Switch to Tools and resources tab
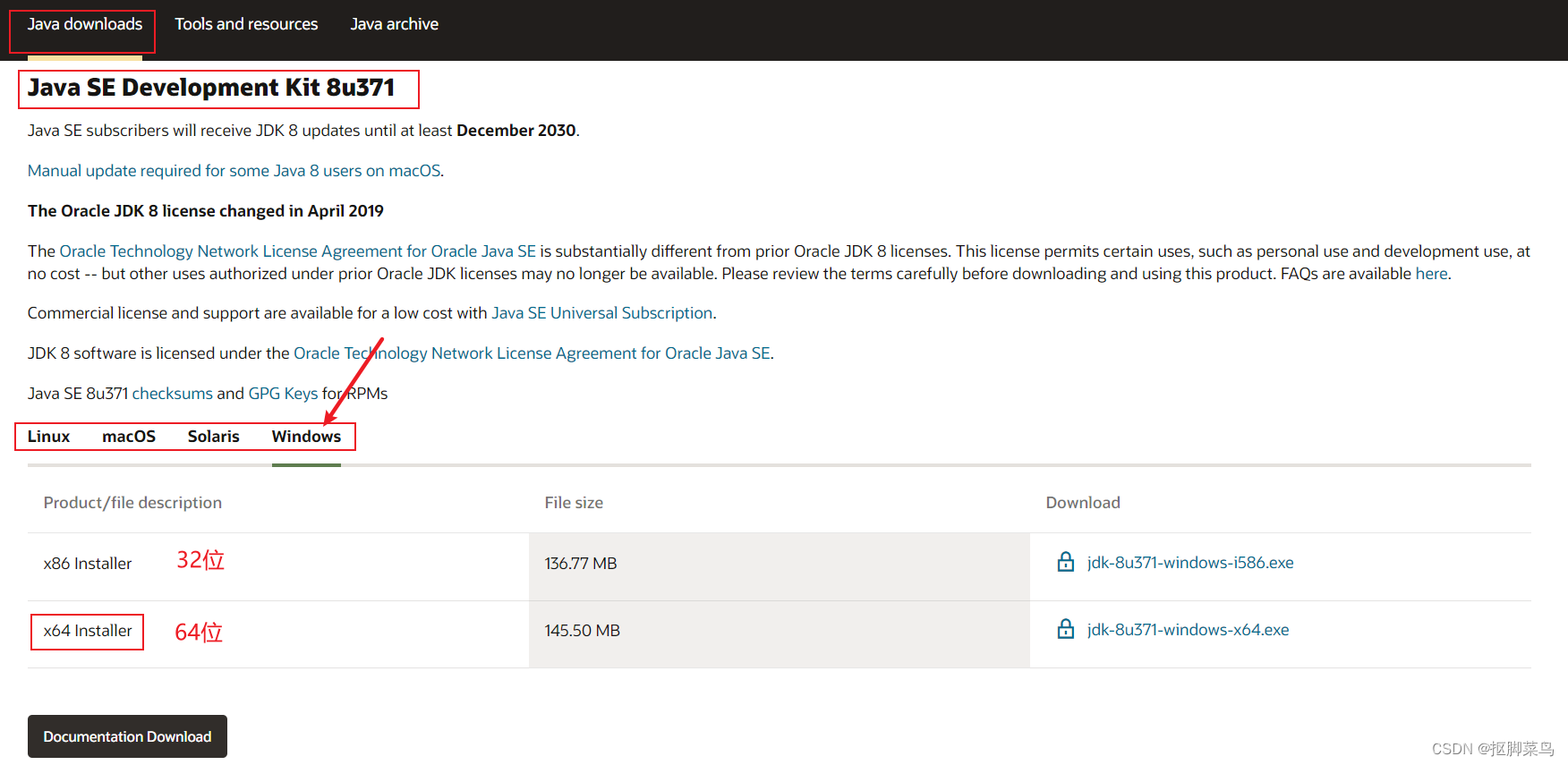The height and width of the screenshot is (765, 1568). 246,24
